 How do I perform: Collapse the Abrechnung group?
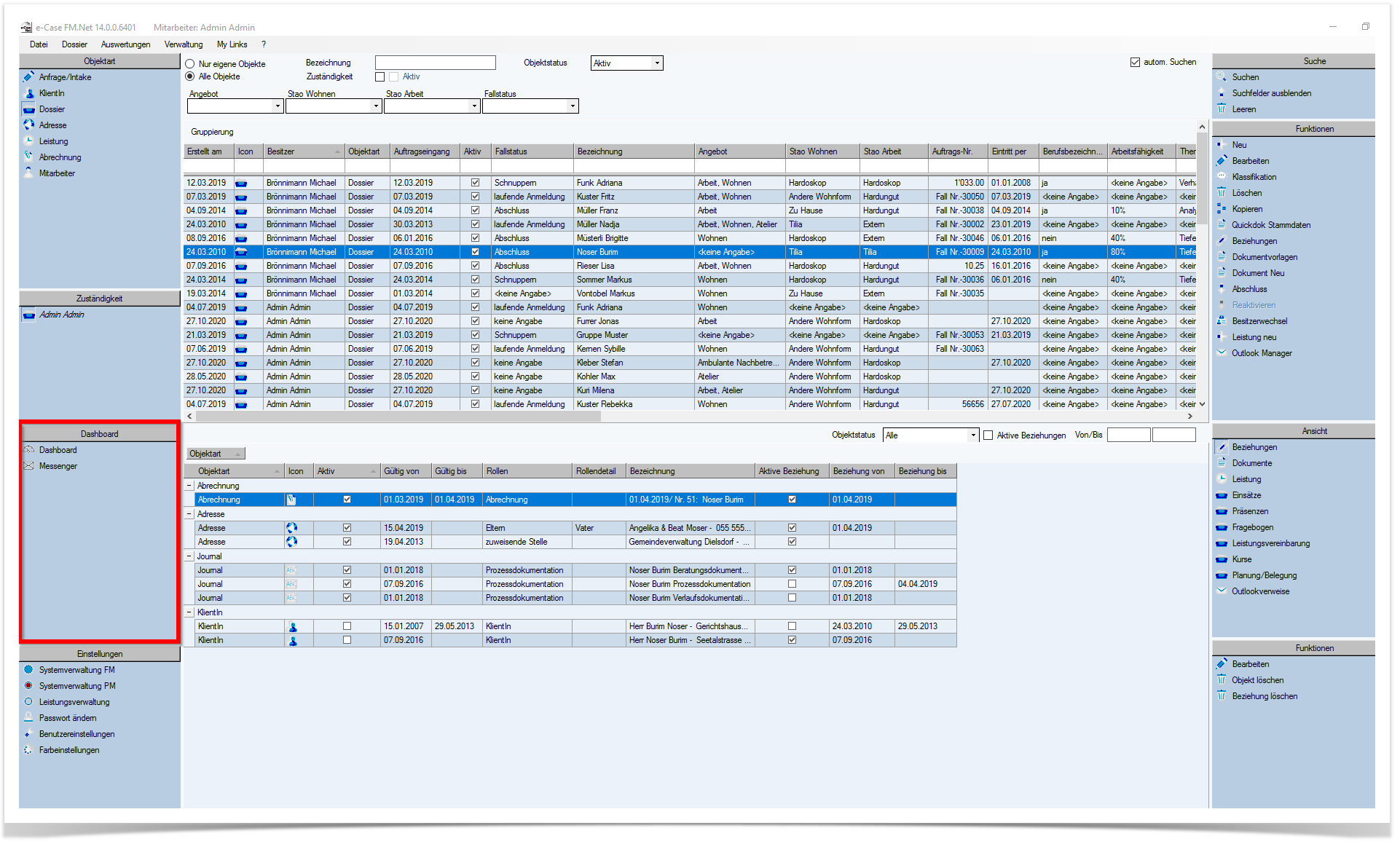coord(189,486)
